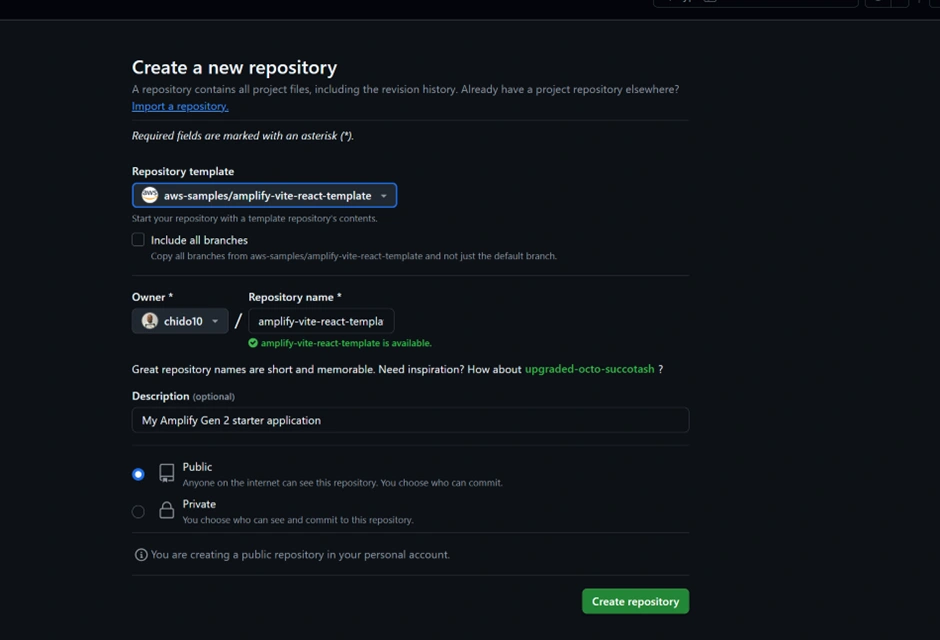This screenshot has height=640, width=940.
Task: Open the Owner dropdown arrow next to chido10
Action: 215,322
